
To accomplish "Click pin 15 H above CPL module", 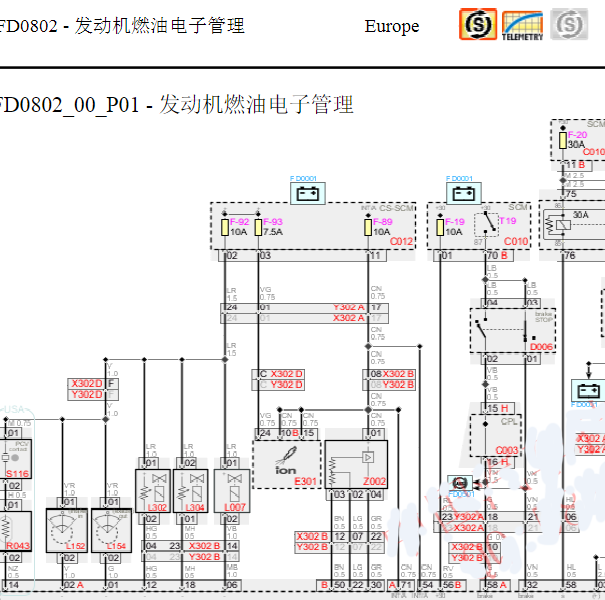I will pyautogui.click(x=498, y=408).
